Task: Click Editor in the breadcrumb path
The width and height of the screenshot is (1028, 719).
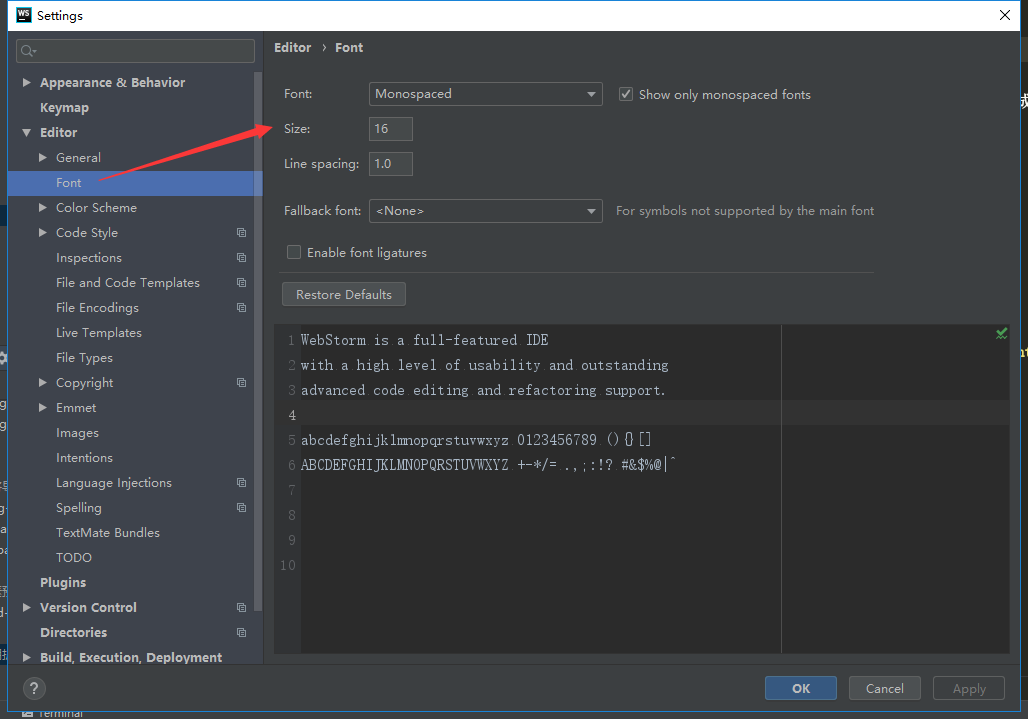Action: click(292, 47)
